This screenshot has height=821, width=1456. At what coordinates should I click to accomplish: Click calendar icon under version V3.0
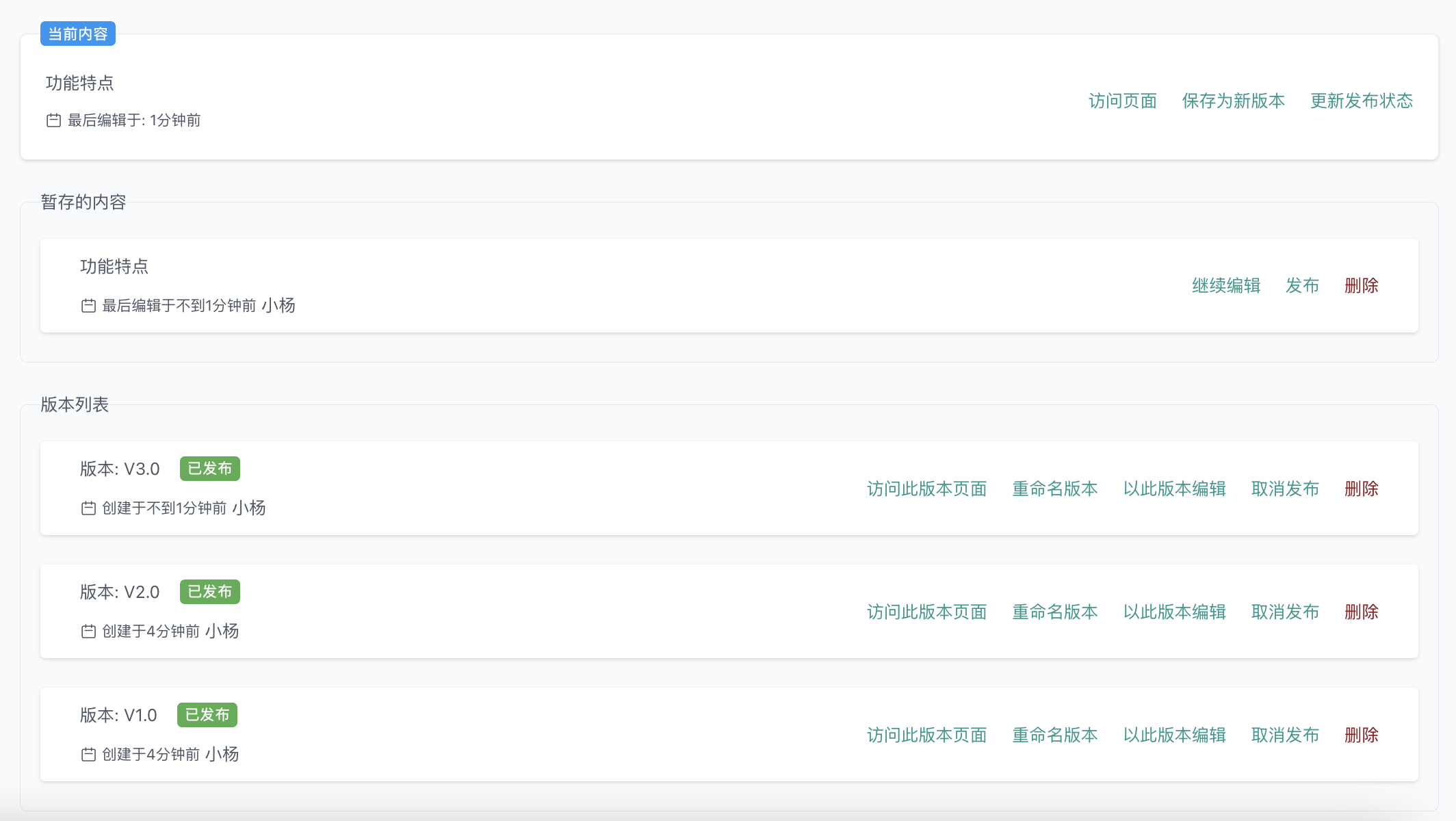tap(88, 508)
